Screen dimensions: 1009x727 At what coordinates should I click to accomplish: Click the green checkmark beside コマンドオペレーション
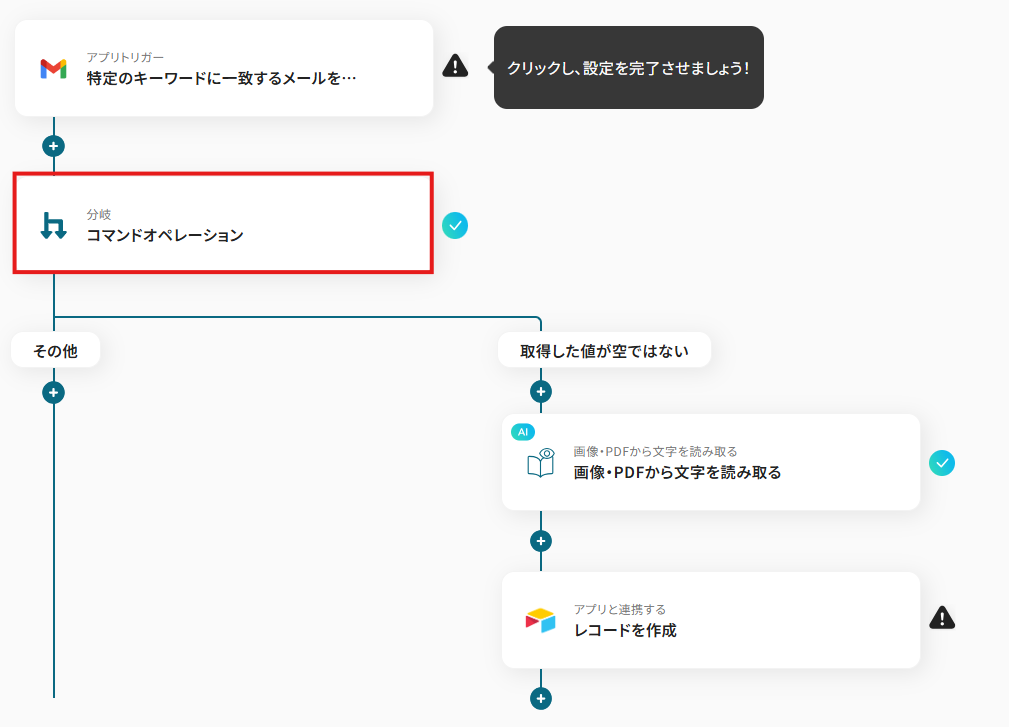[x=455, y=226]
